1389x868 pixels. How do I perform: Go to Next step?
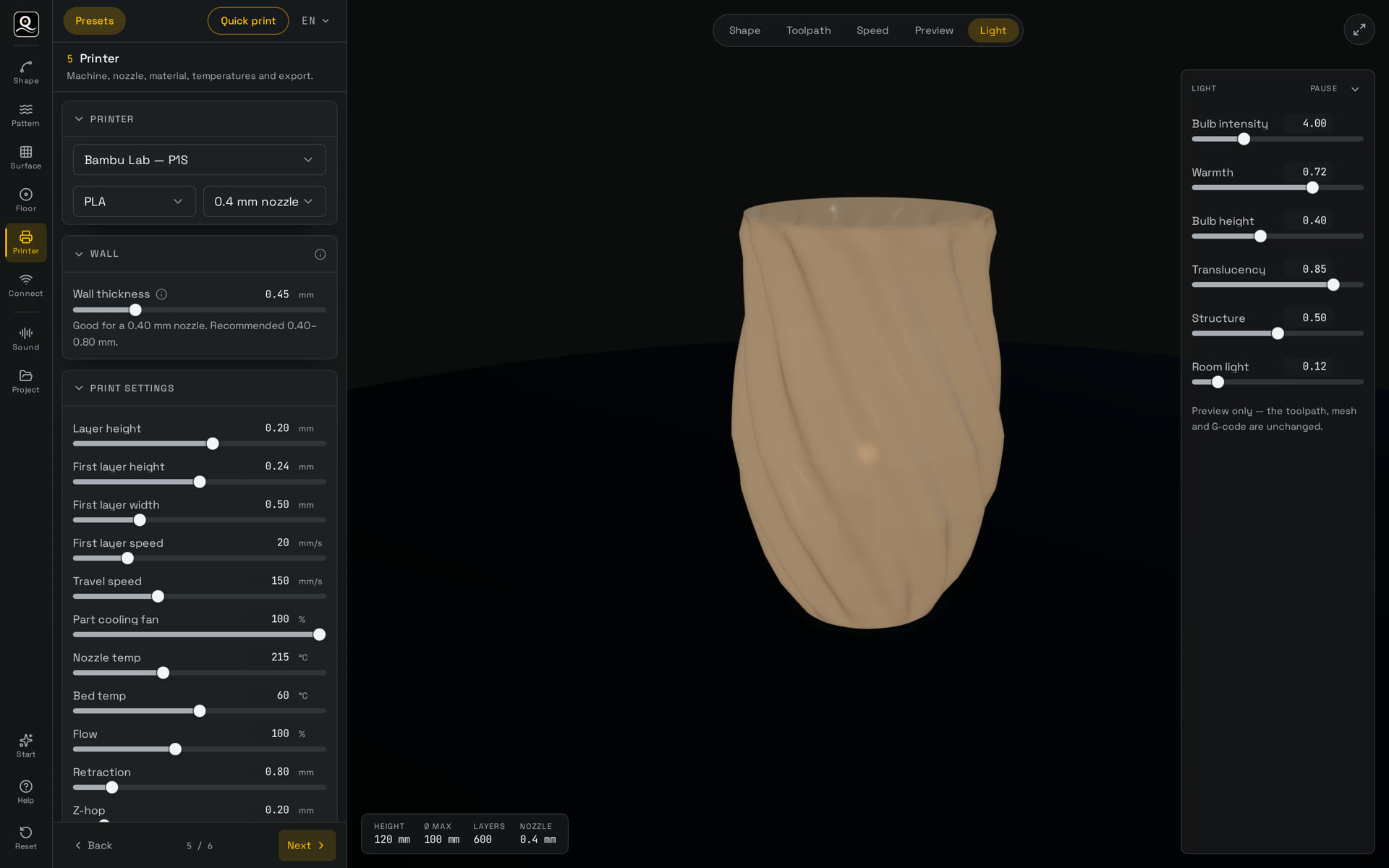(x=307, y=846)
